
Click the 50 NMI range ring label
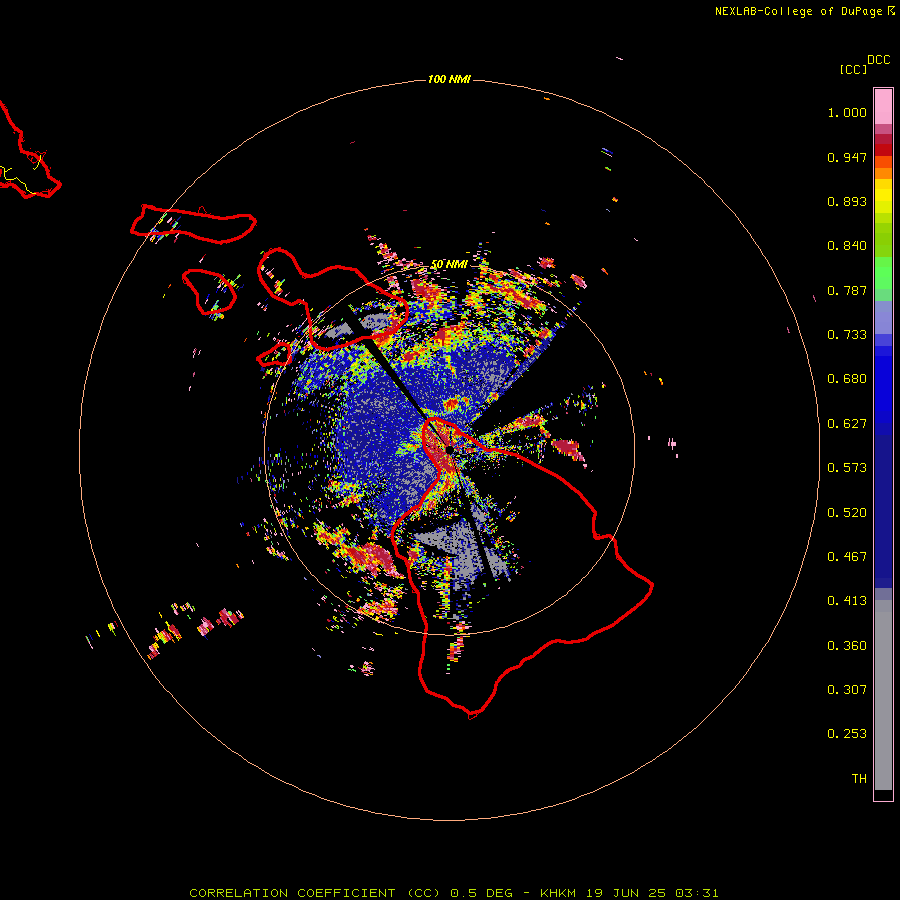[449, 265]
